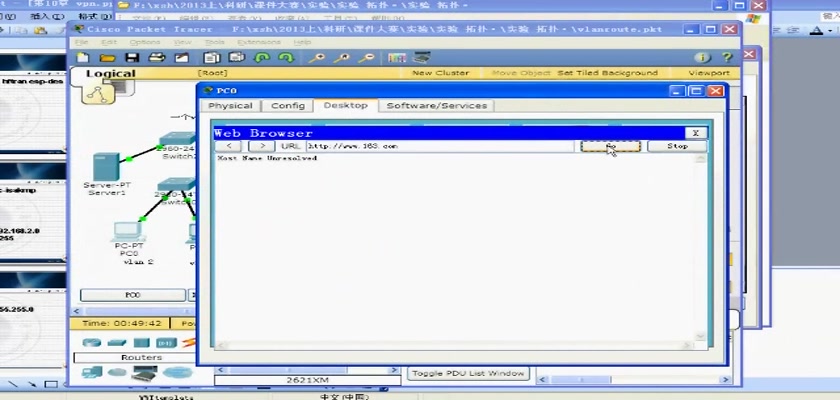This screenshot has height=400, width=840.
Task: Copy the selection with the copy icon
Action: [212, 58]
